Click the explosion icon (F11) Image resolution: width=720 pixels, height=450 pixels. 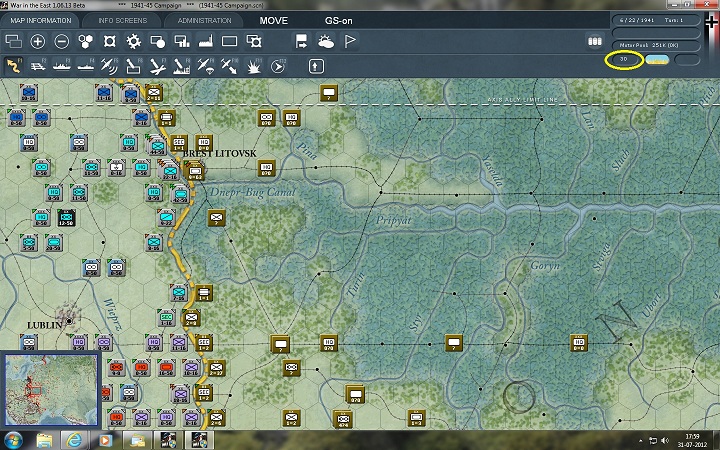tap(253, 67)
